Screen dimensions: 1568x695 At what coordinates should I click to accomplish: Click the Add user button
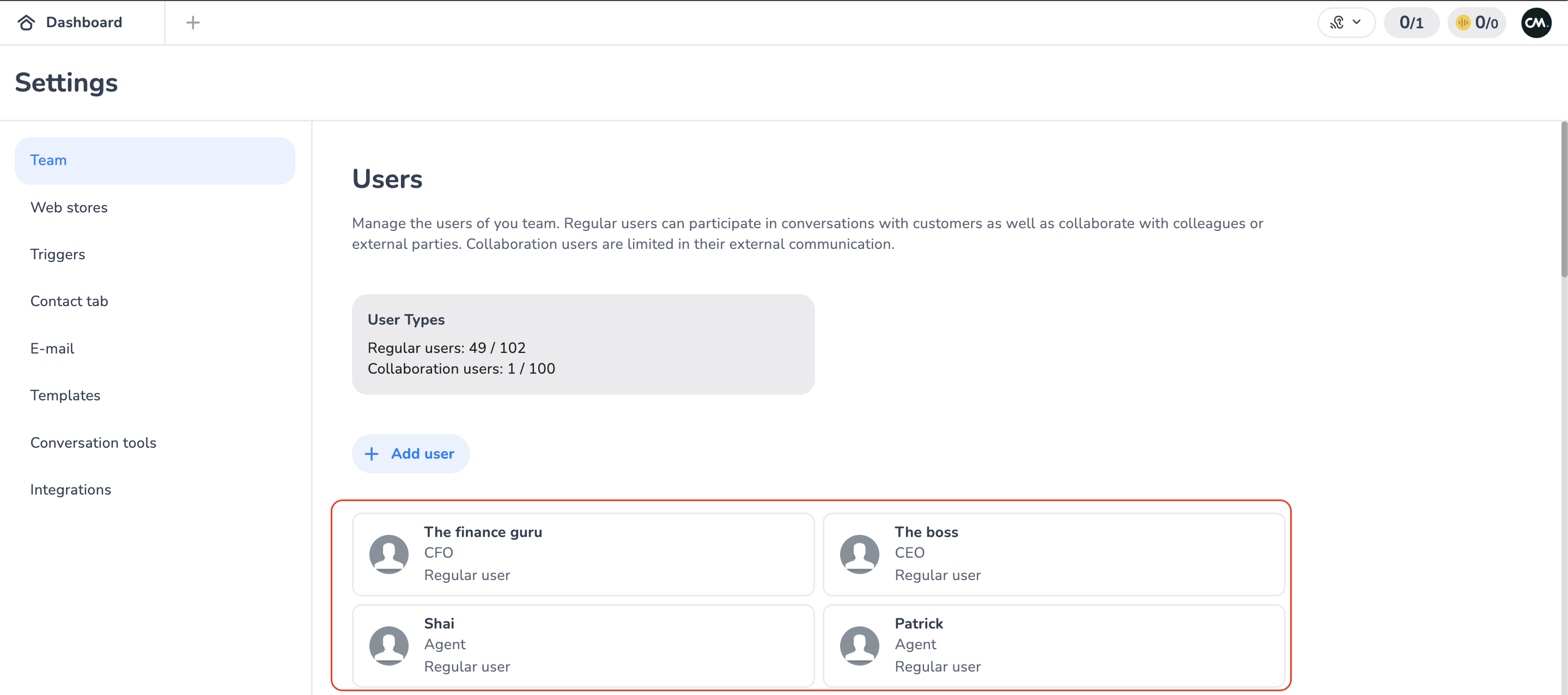click(x=411, y=453)
